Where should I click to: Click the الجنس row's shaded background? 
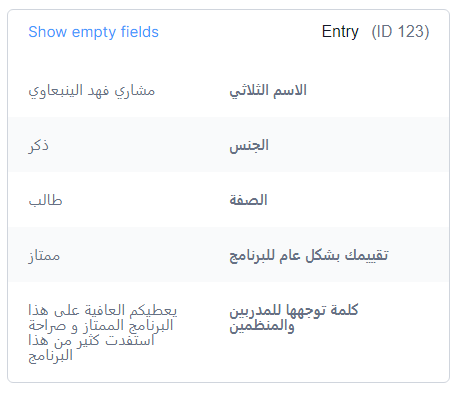229,145
